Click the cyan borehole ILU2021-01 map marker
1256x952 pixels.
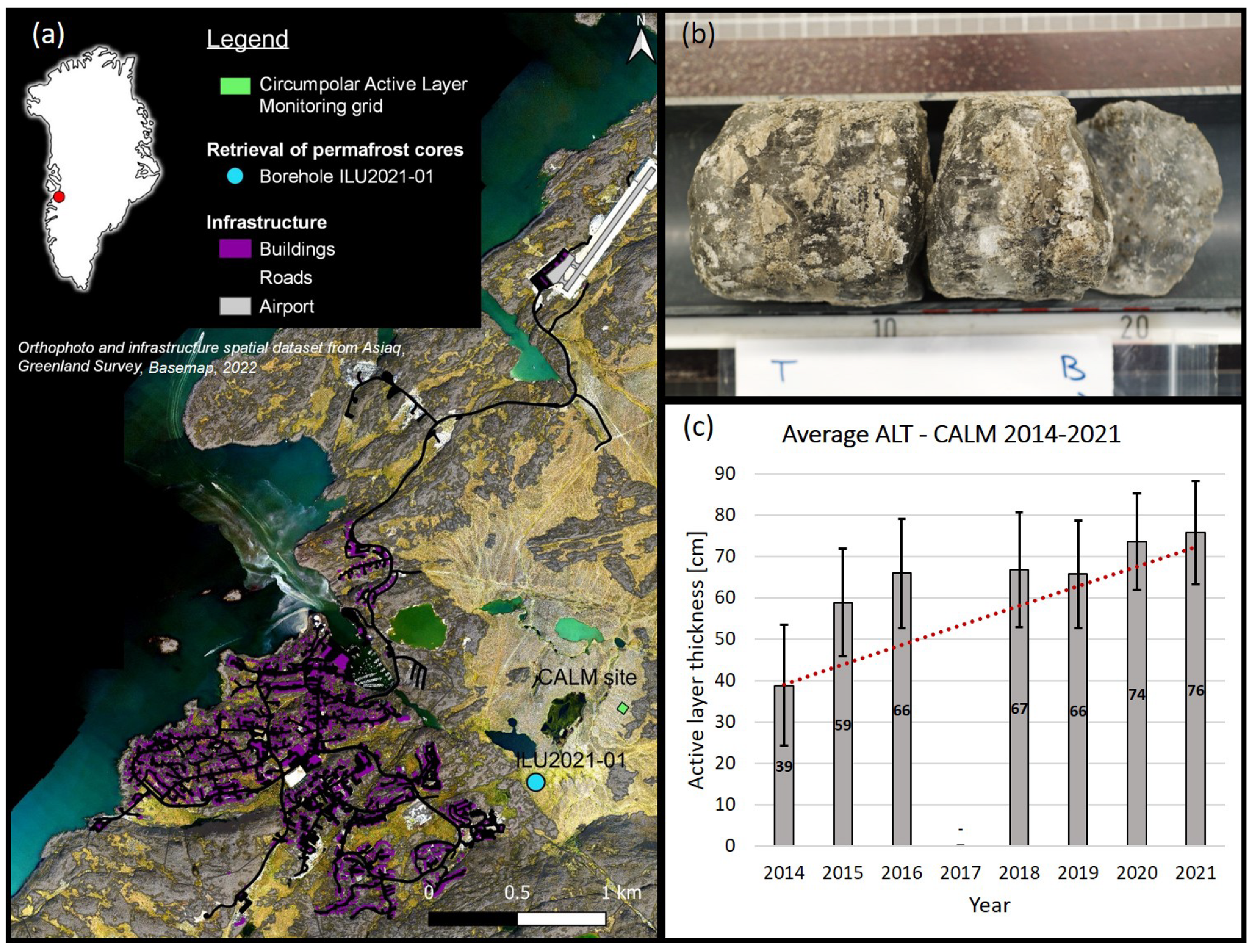pyautogui.click(x=536, y=782)
